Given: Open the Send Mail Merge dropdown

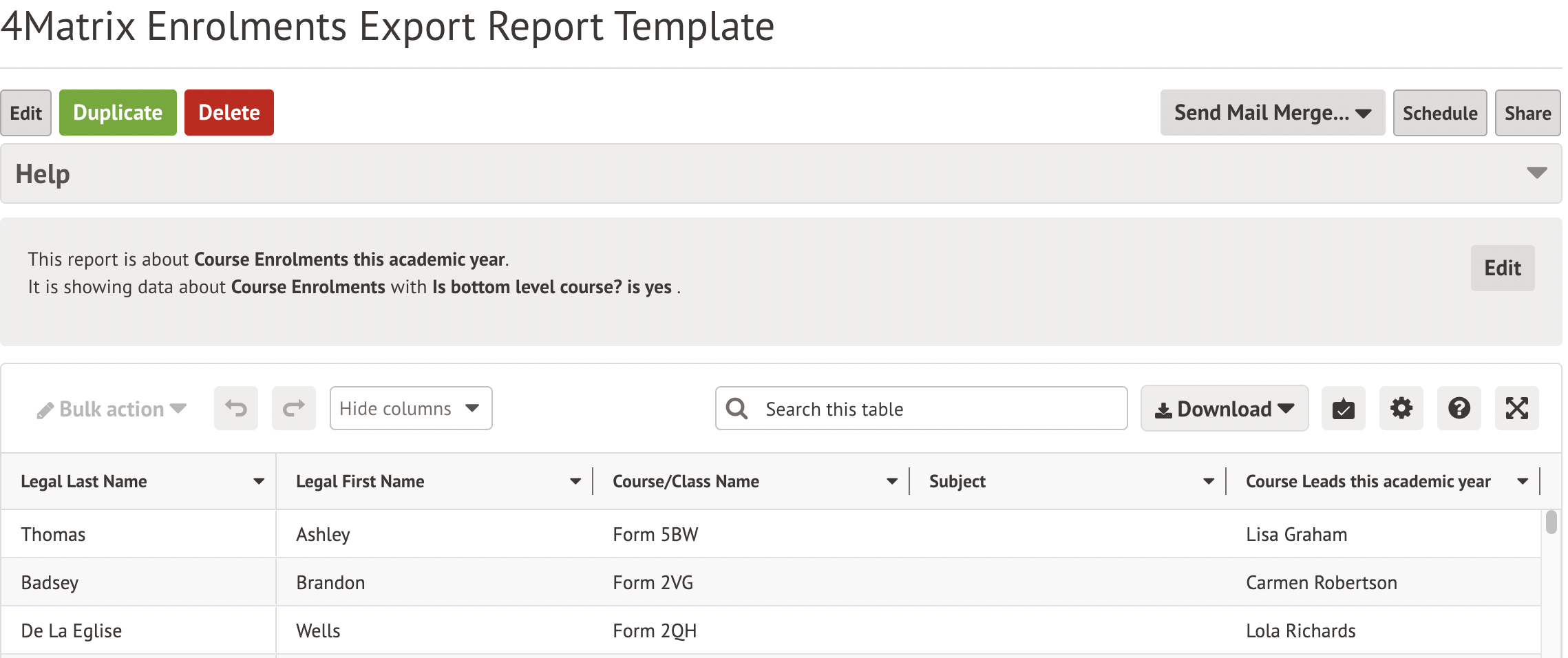Looking at the screenshot, I should tap(1272, 113).
